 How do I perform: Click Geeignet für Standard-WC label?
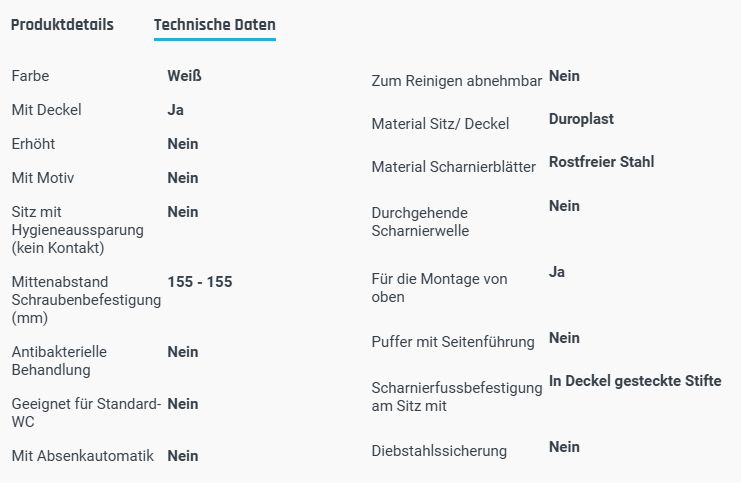85,413
